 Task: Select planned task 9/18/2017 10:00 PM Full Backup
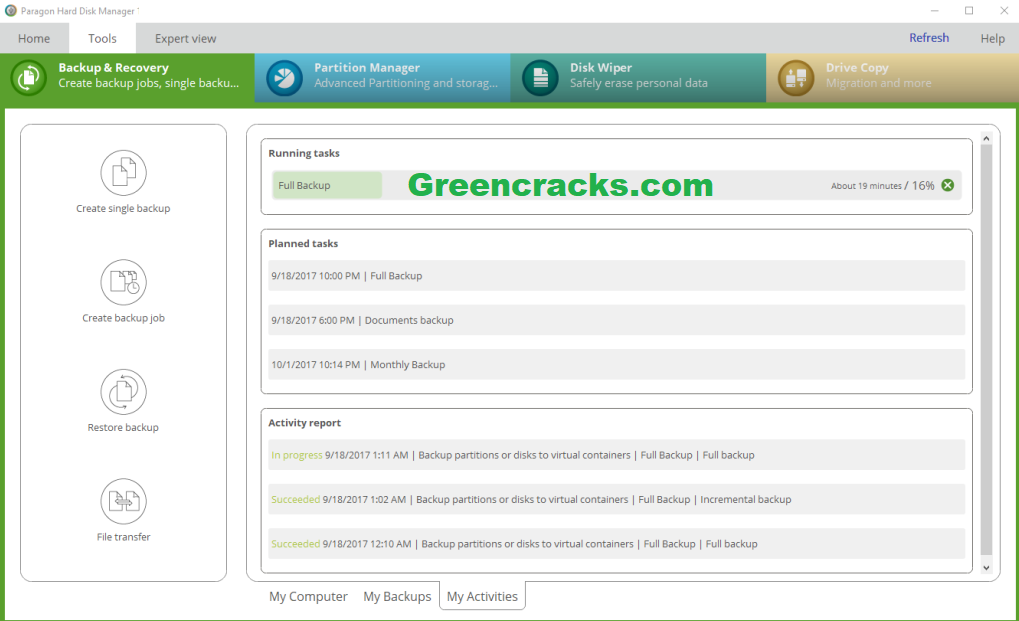point(616,275)
